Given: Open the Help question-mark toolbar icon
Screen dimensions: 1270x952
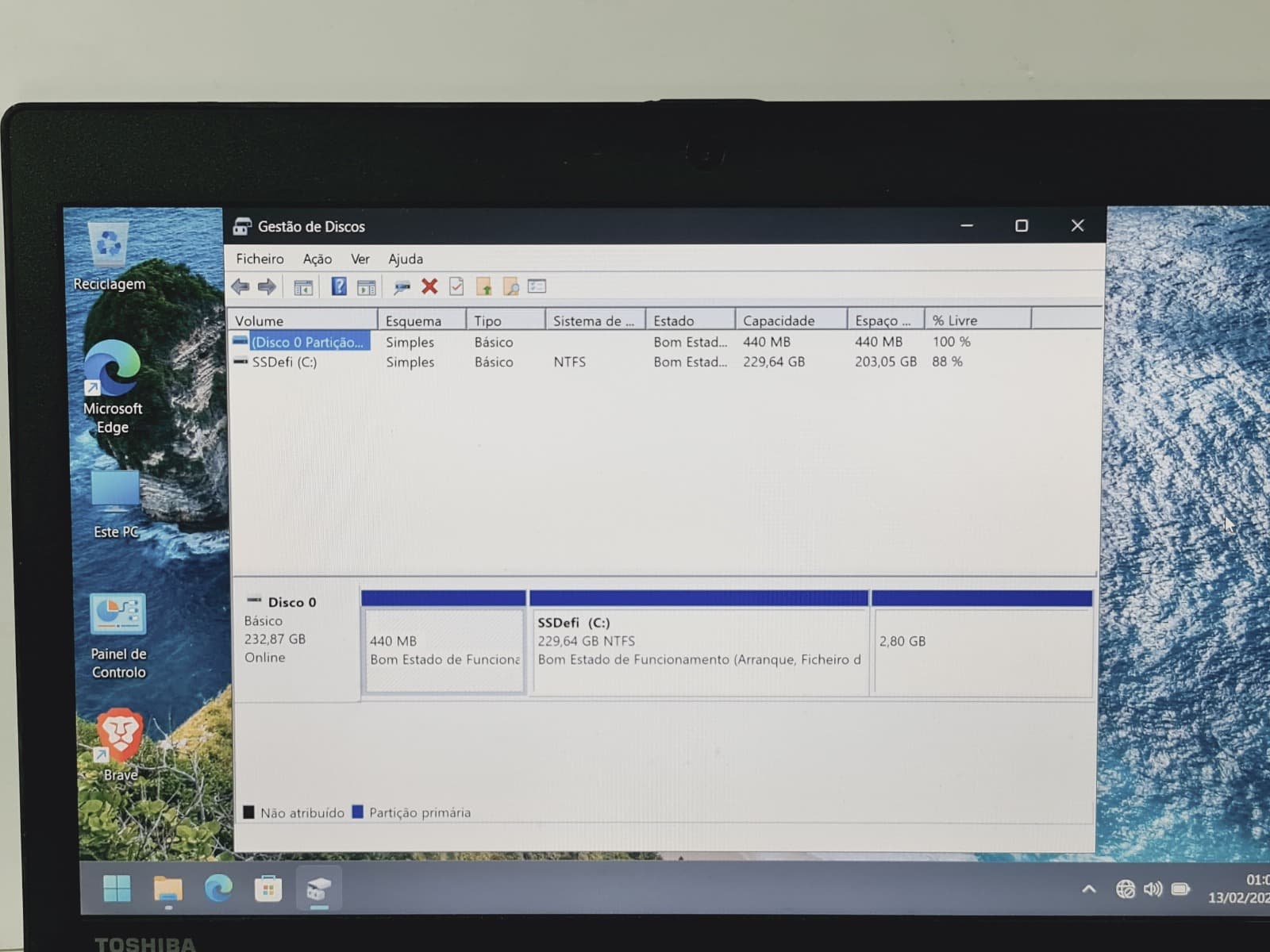Looking at the screenshot, I should (339, 286).
